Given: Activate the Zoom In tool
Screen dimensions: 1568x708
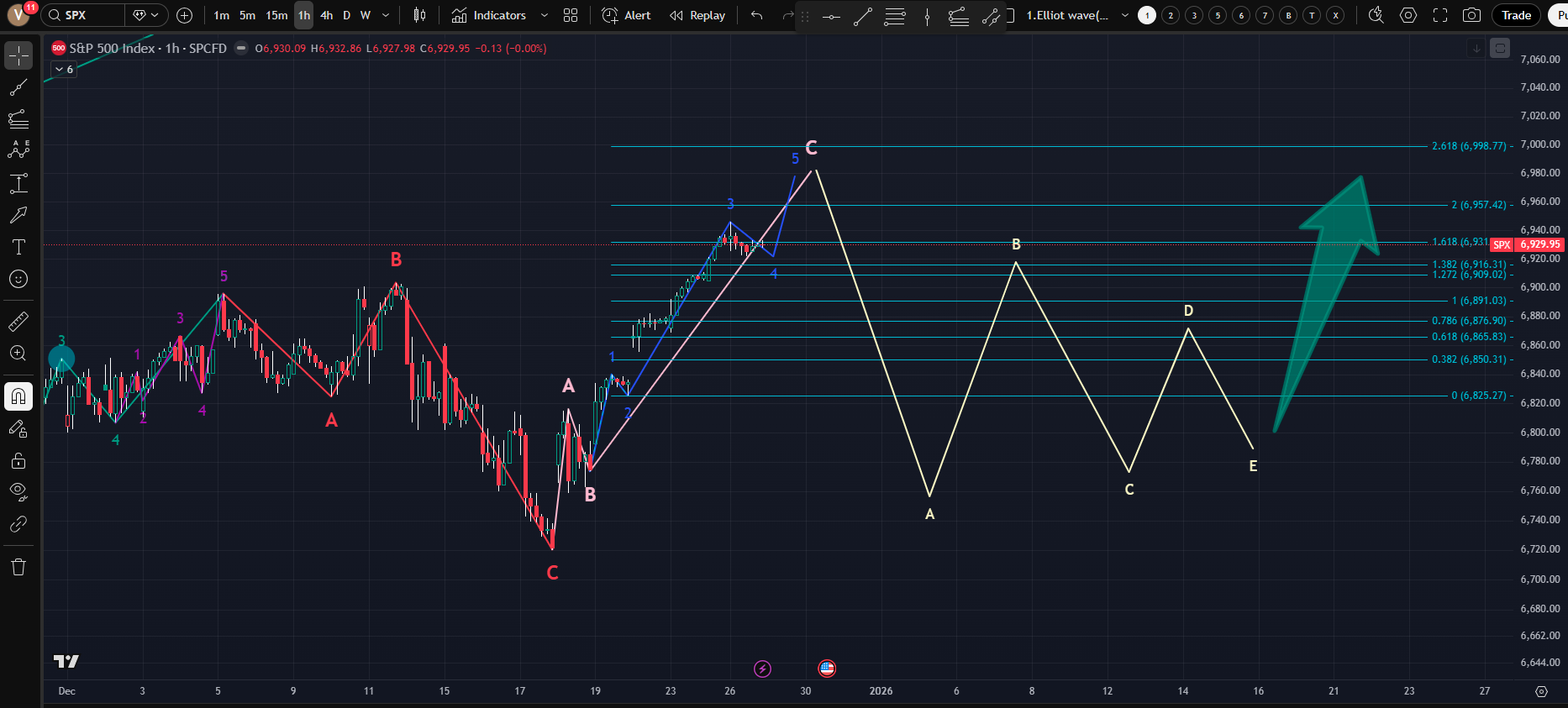Looking at the screenshot, I should [18, 354].
